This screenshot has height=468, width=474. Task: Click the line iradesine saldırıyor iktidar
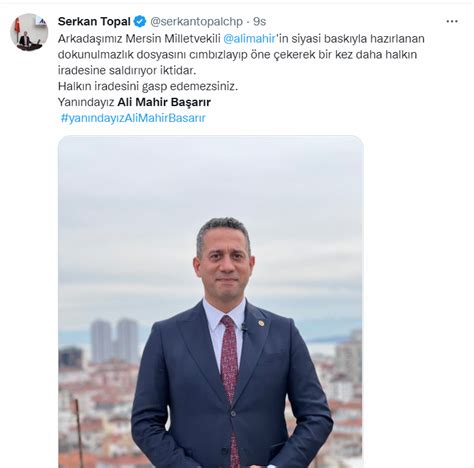pyautogui.click(x=127, y=70)
